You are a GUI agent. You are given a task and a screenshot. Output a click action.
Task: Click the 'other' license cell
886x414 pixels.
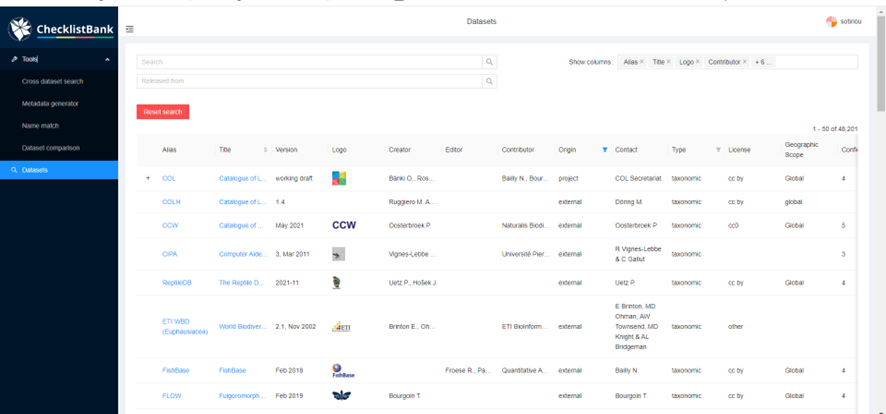click(736, 326)
